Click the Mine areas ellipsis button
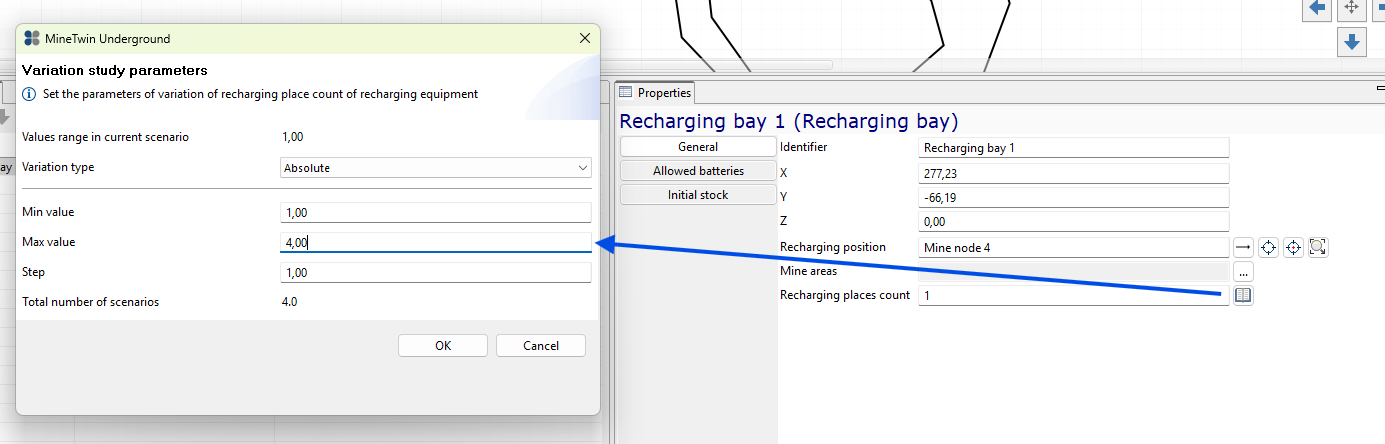Screen dimensions: 1385x444 1243,271
